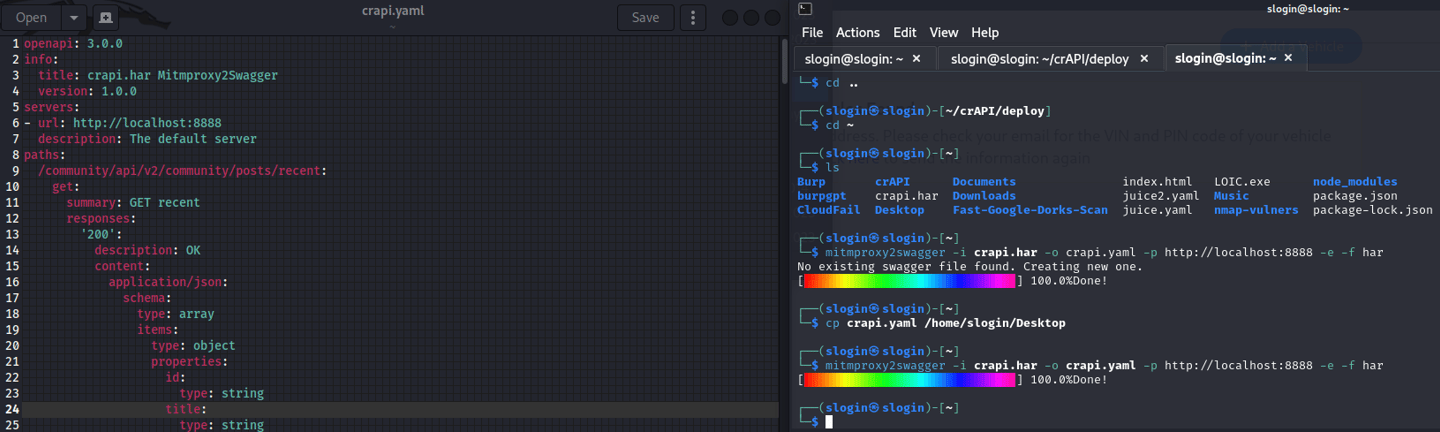Switch to the ~/crAPI/deploy terminal tab
The width and height of the screenshot is (1440, 432).
click(1039, 59)
